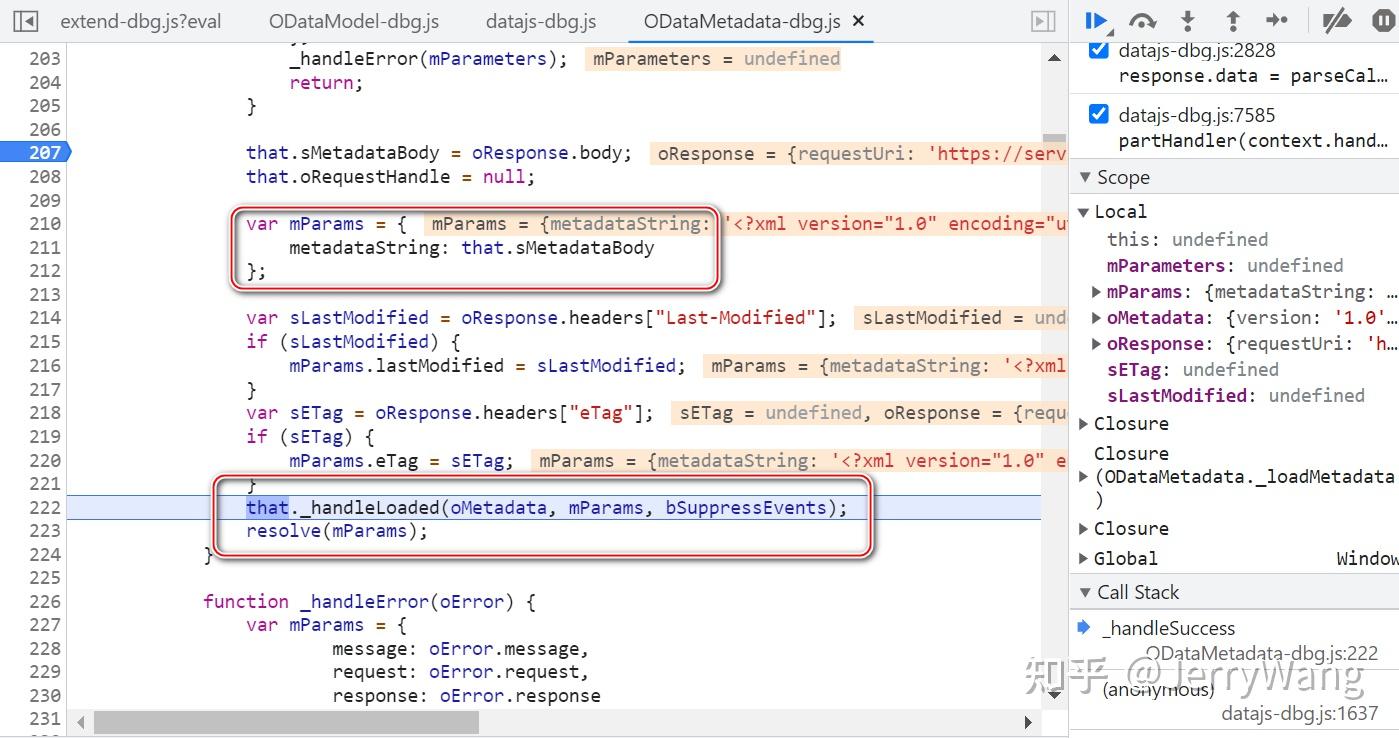Click metadataString: that.sMetadataBody line

[x=472, y=248]
